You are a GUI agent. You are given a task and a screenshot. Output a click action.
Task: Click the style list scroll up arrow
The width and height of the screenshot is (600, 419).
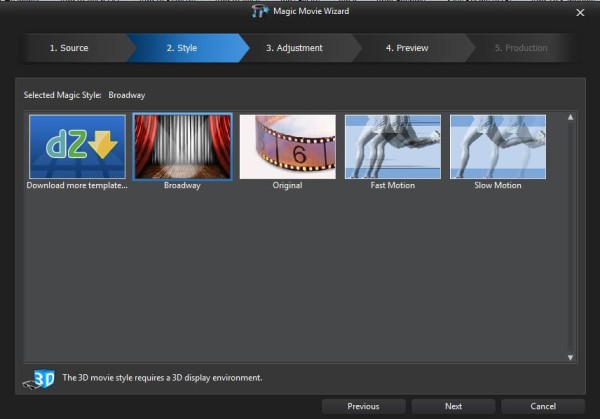[x=570, y=117]
